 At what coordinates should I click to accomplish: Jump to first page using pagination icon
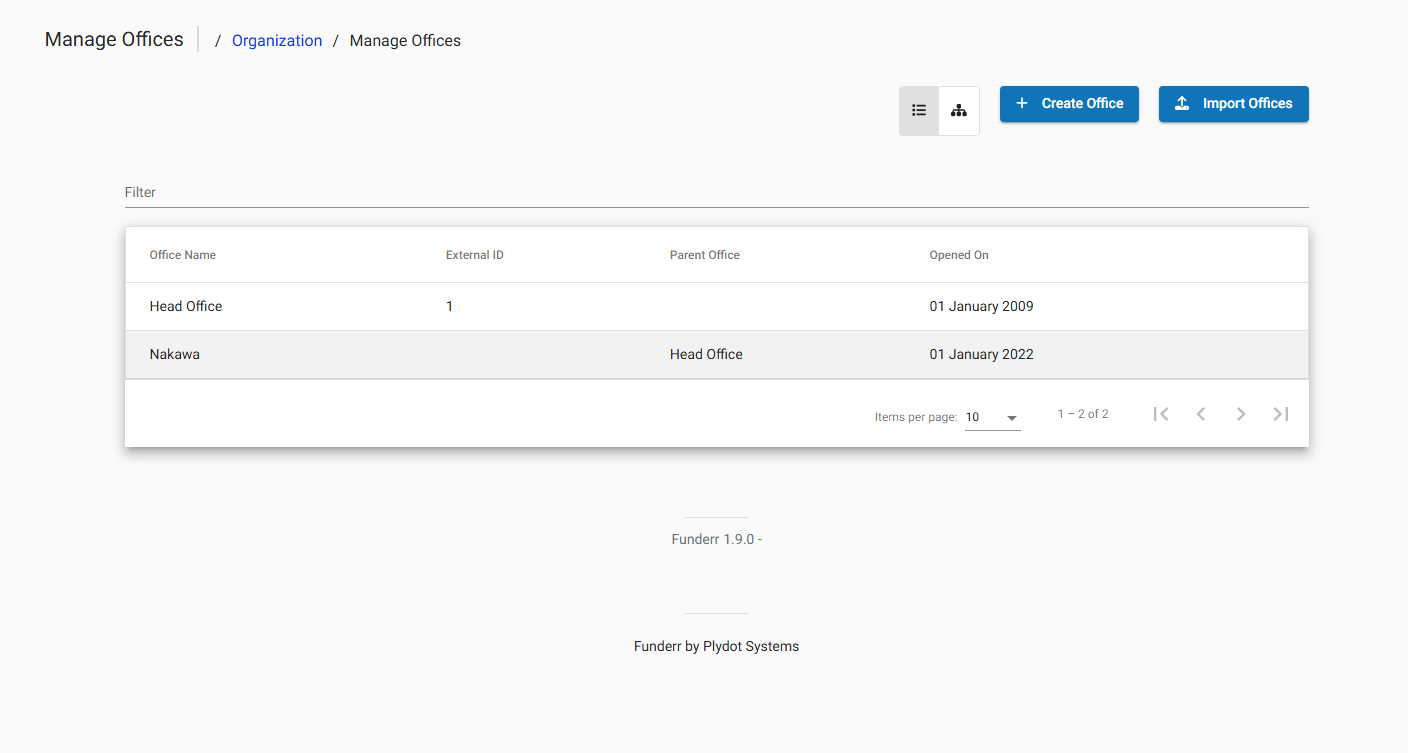point(1160,413)
